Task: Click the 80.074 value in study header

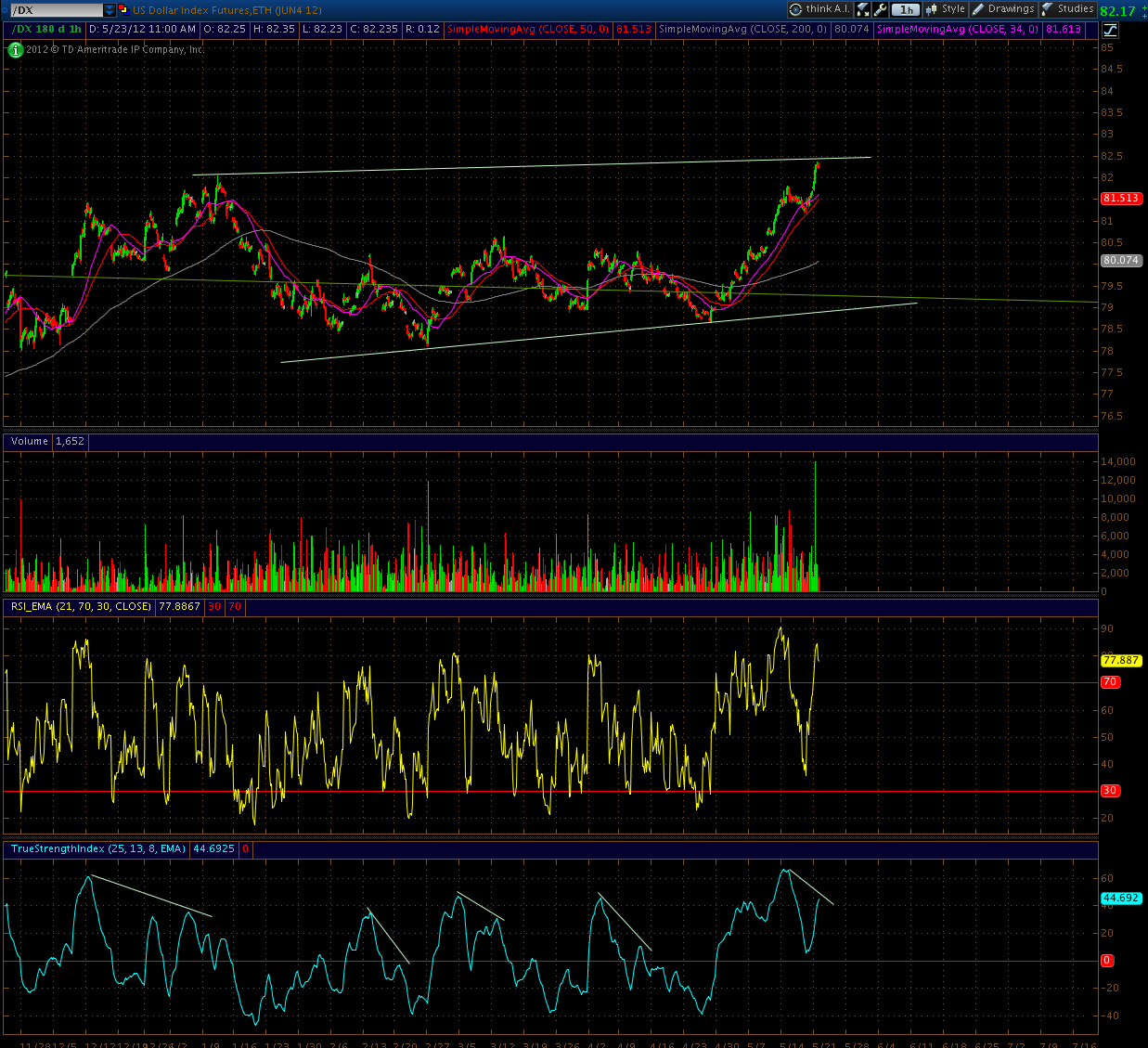Action: pyautogui.click(x=852, y=29)
